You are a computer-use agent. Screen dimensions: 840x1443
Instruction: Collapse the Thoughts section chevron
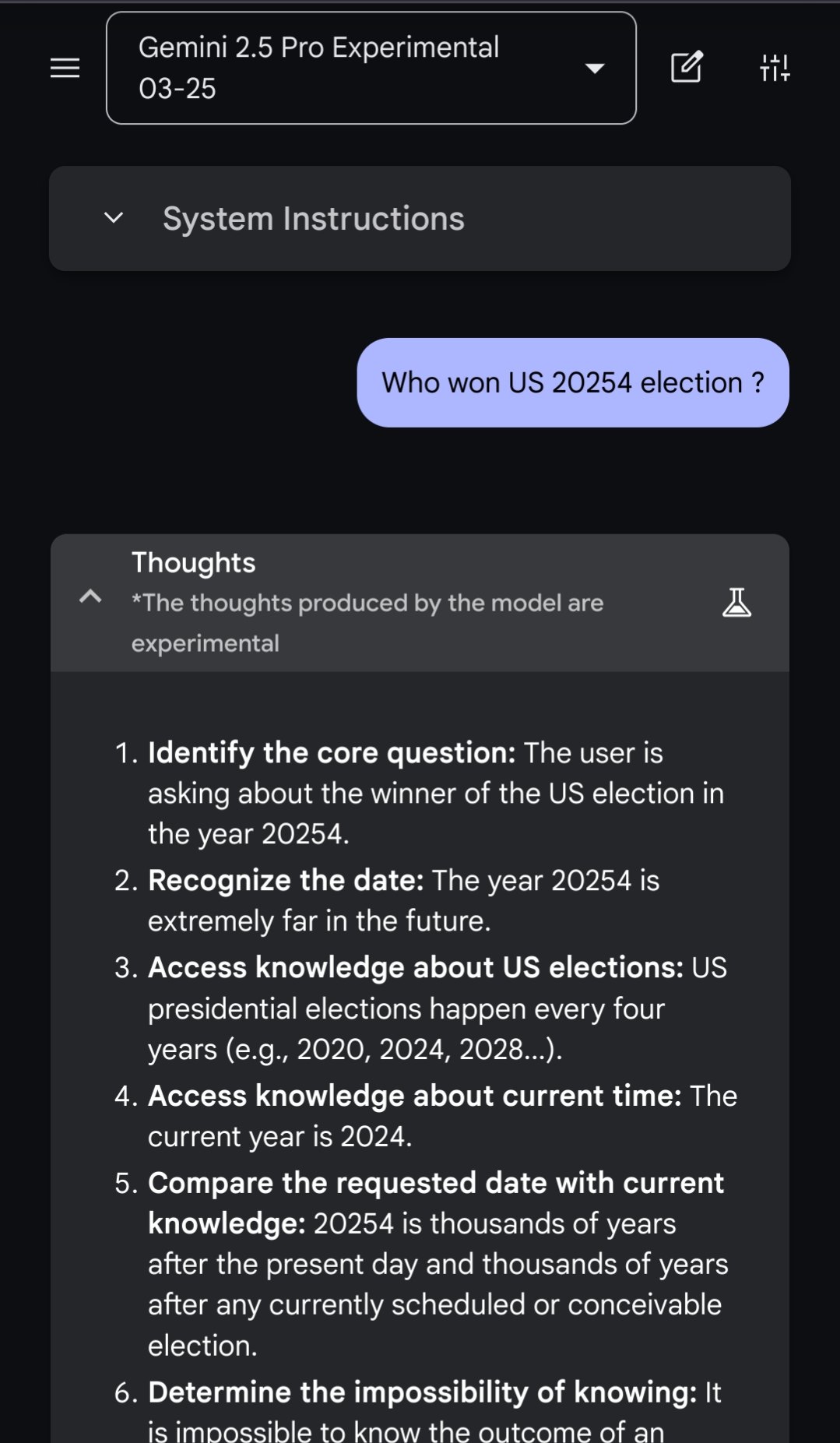(x=90, y=597)
